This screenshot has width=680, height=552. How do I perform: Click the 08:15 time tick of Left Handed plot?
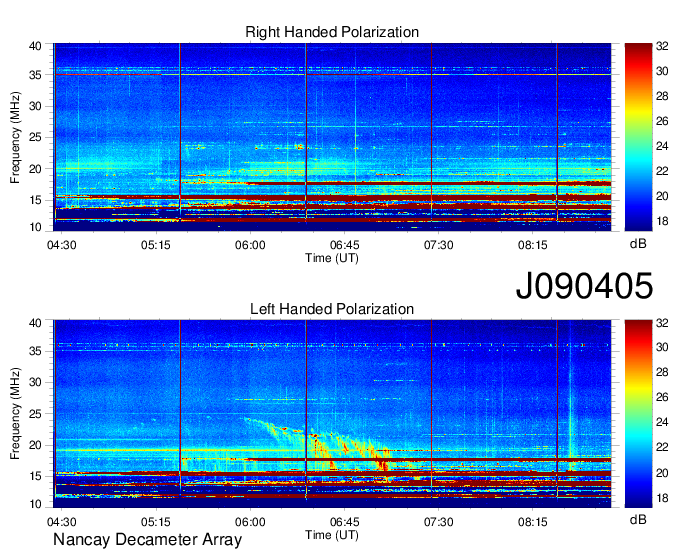(533, 522)
